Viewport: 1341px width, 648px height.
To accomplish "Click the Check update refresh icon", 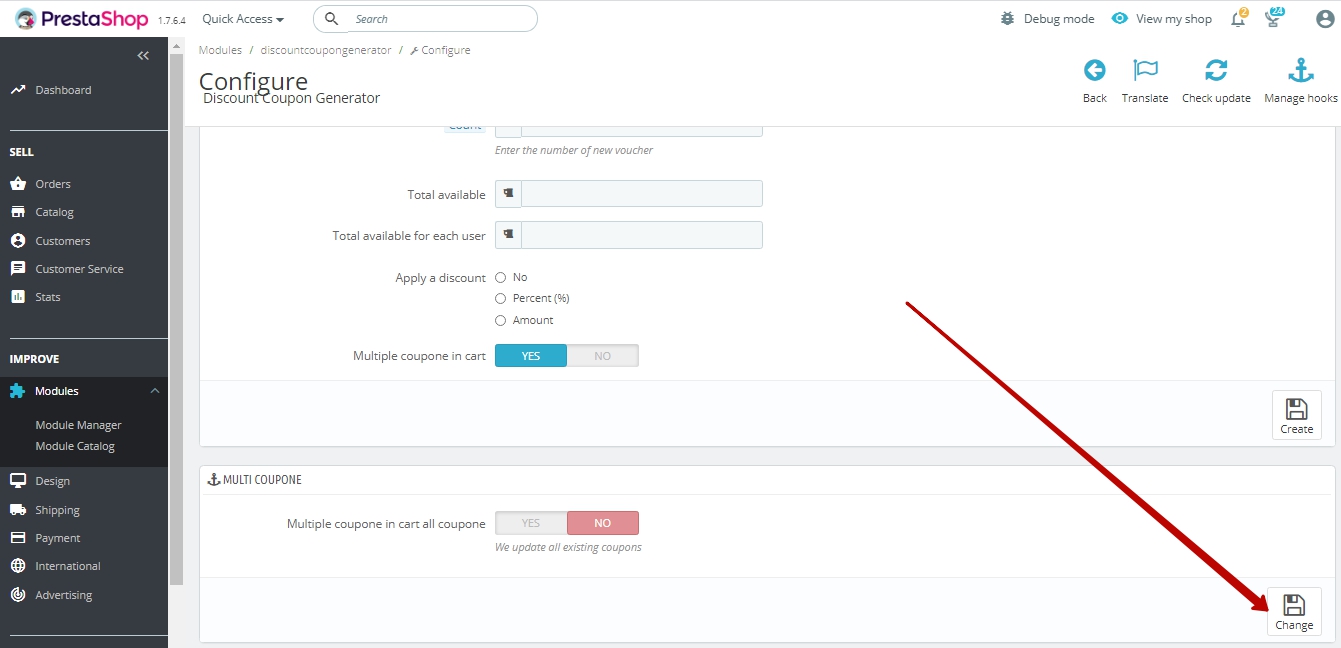I will pyautogui.click(x=1216, y=71).
